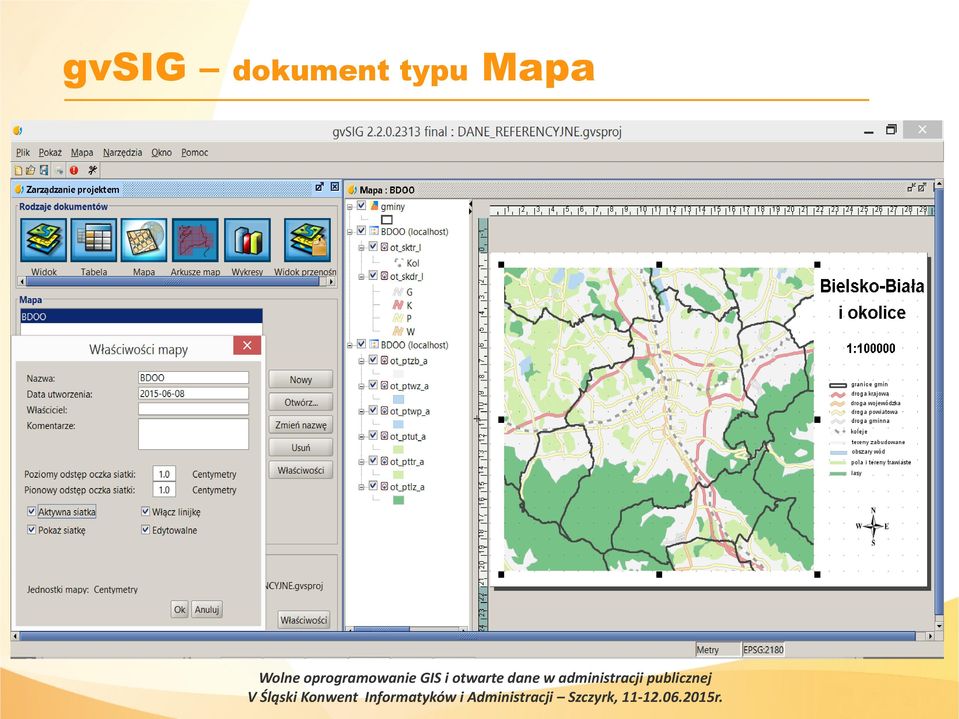This screenshot has height=719, width=959.
Task: Click the ot_ptlz_a green color swatch
Action: tap(398, 500)
